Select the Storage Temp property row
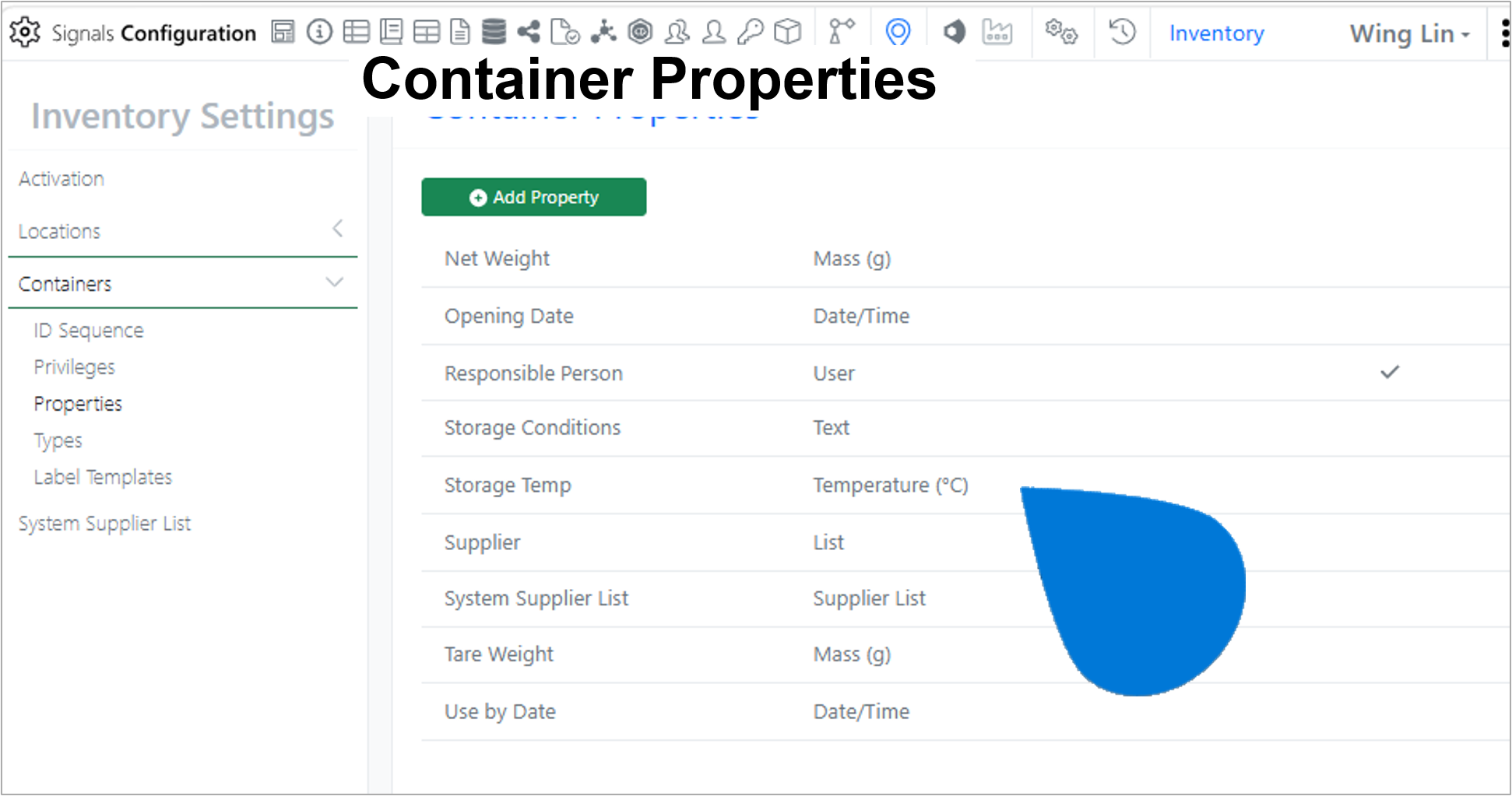Image resolution: width=1512 pixels, height=796 pixels. coord(965,485)
